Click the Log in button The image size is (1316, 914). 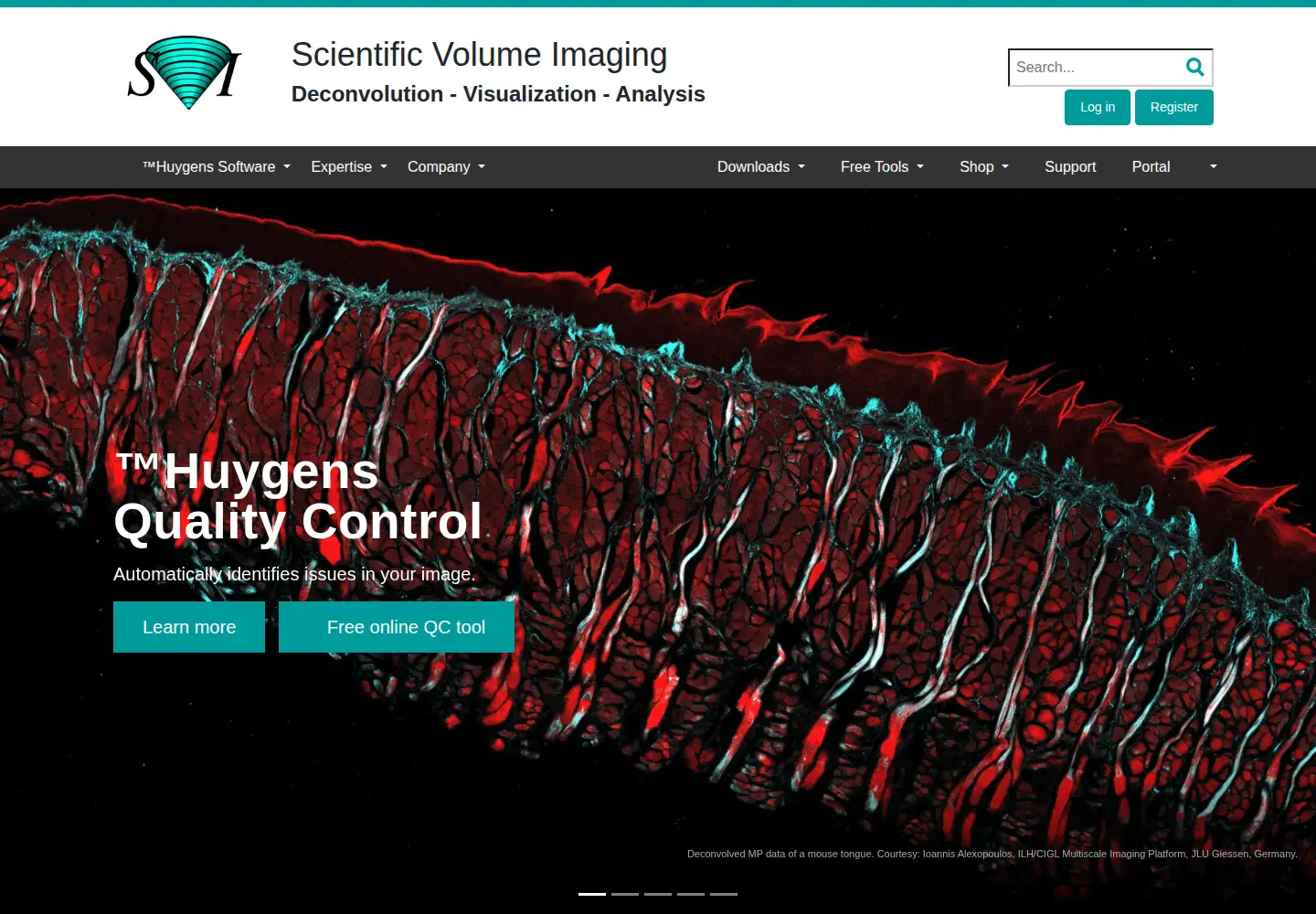(x=1098, y=107)
